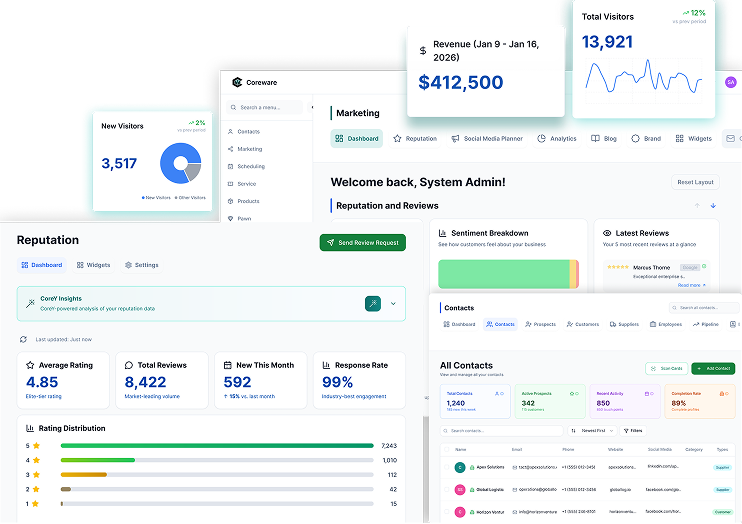The height and width of the screenshot is (524, 742).
Task: Click the filter funnel icon in Contacts
Action: tap(626, 431)
